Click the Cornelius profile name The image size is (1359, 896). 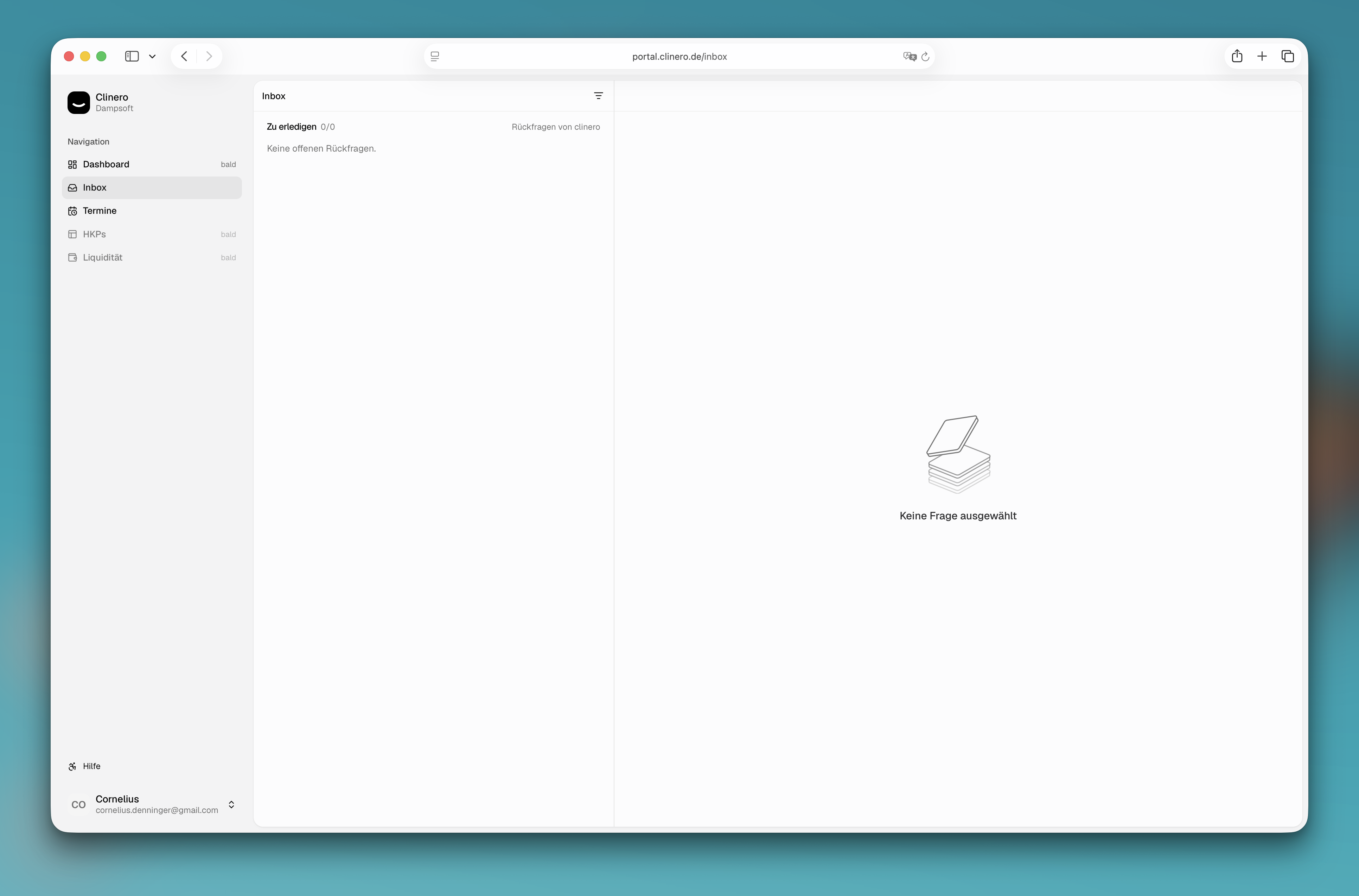pos(117,799)
